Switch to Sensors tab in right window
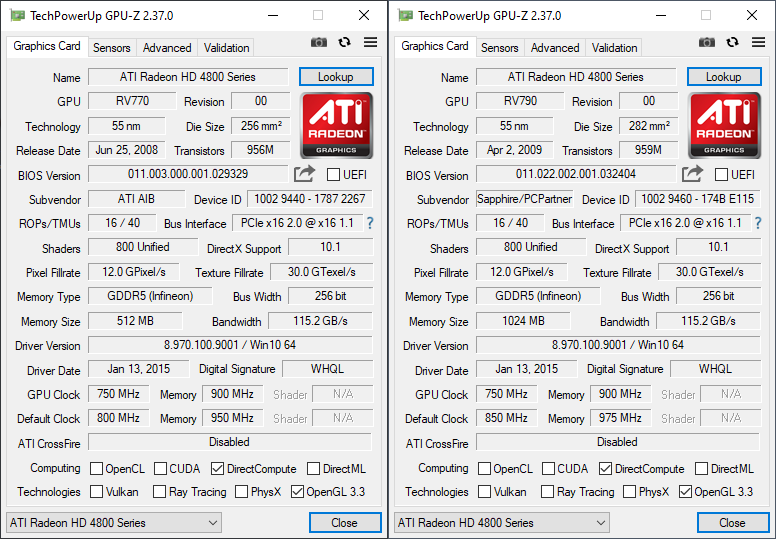The image size is (776, 539). click(x=500, y=48)
